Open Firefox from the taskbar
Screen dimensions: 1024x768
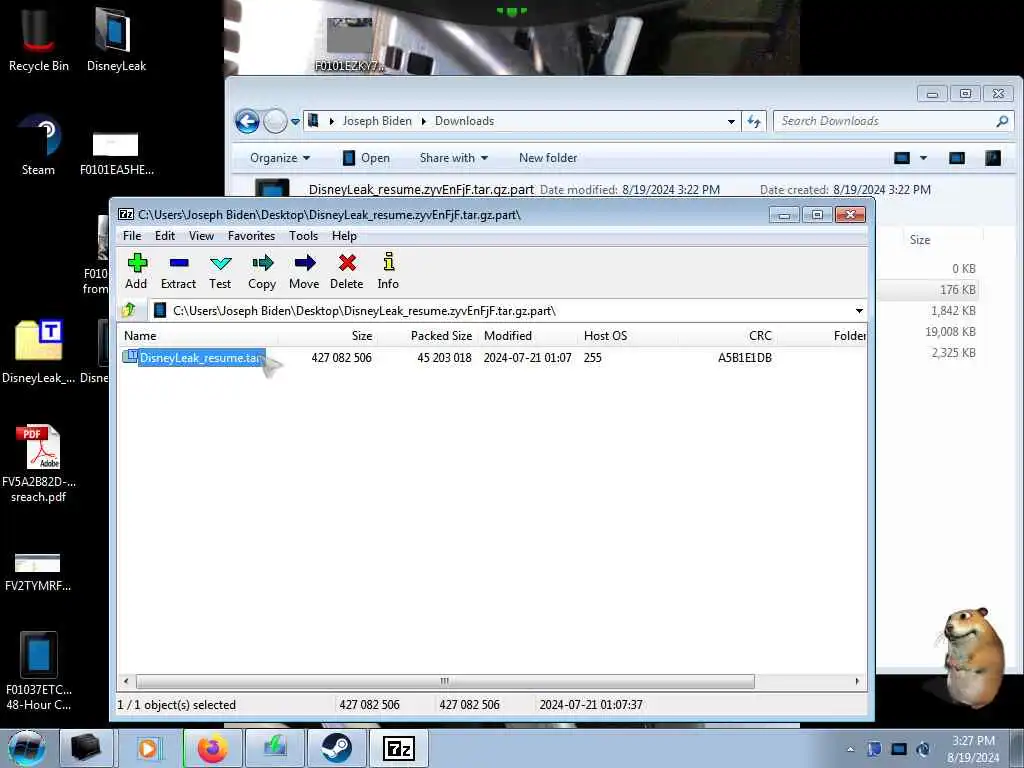(212, 748)
